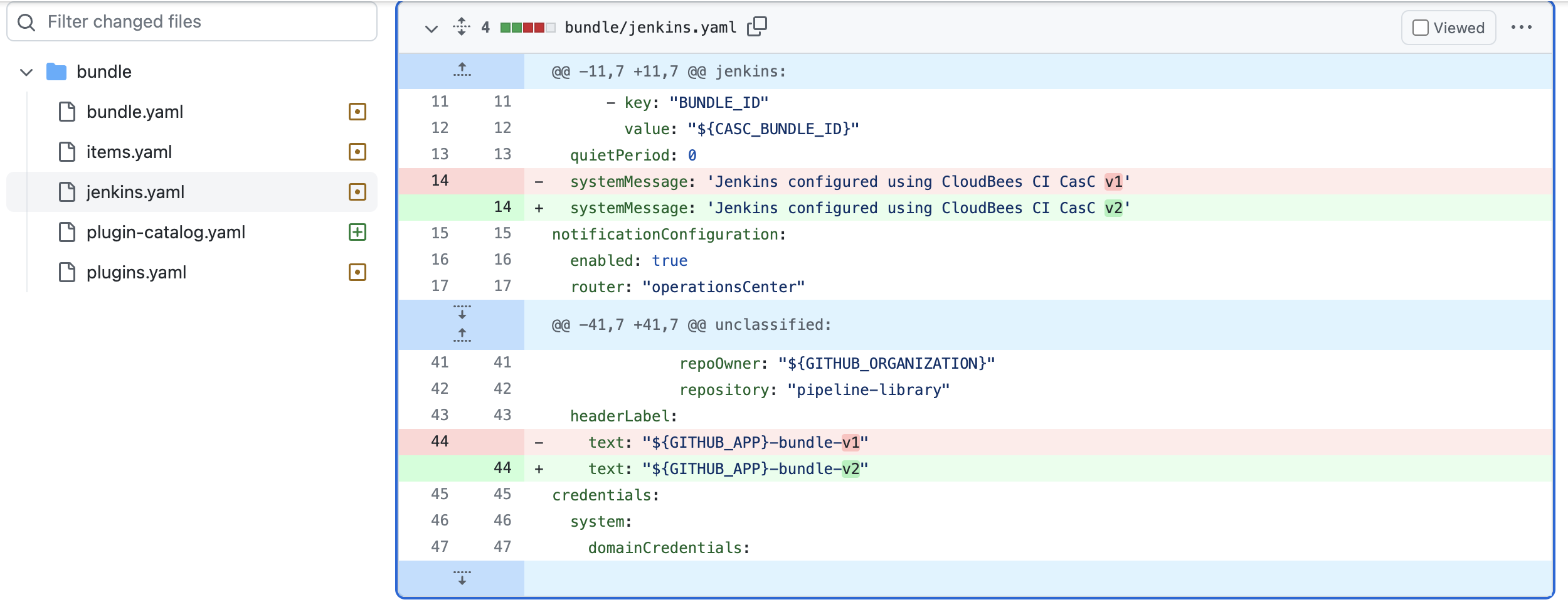Open the file options menu via three dots

pyautogui.click(x=1523, y=27)
